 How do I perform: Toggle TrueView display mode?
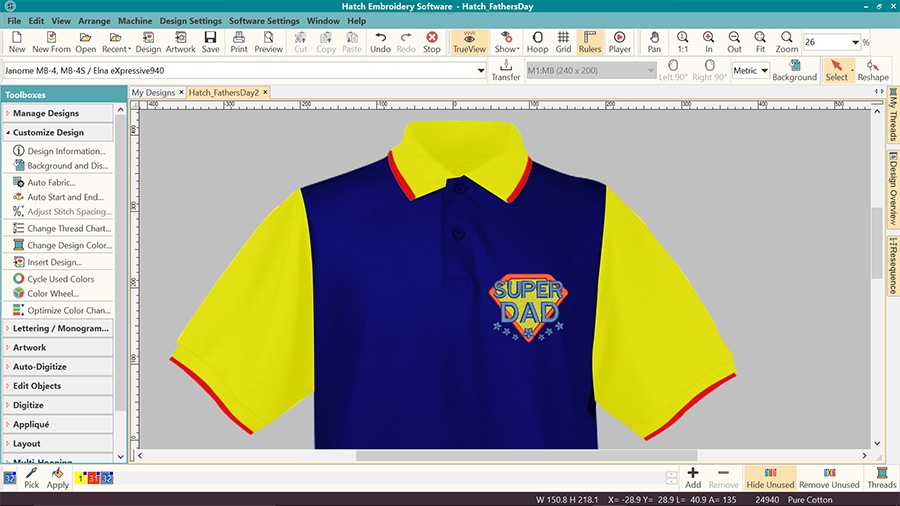469,41
